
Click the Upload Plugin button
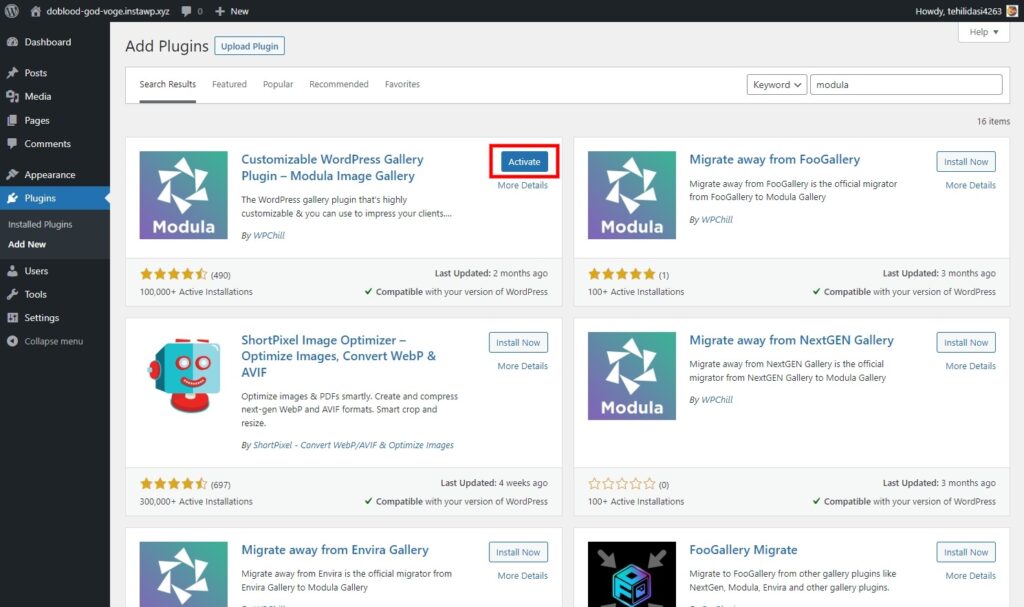(249, 46)
